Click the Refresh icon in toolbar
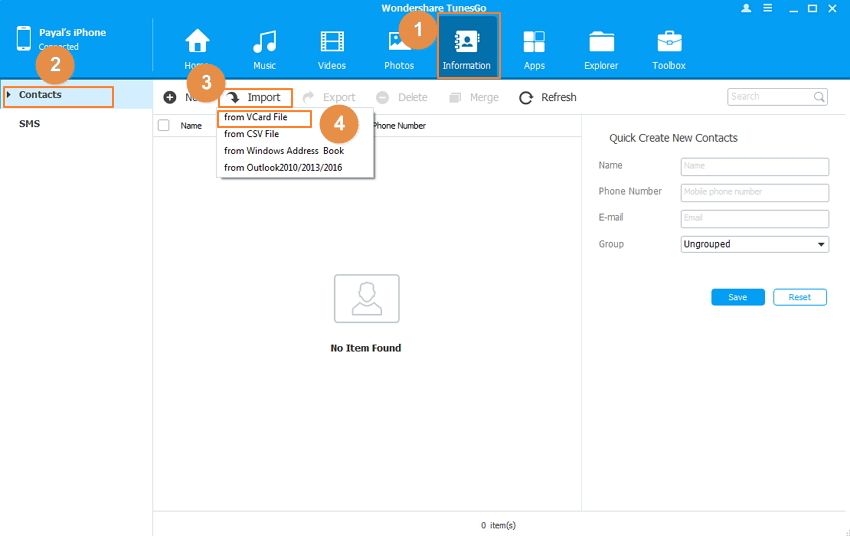 (526, 98)
